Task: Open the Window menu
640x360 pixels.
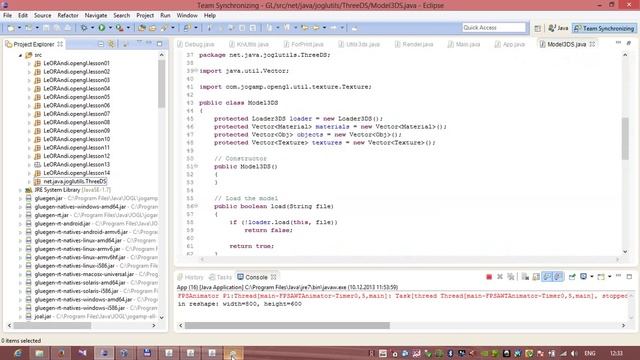Action: pos(187,16)
